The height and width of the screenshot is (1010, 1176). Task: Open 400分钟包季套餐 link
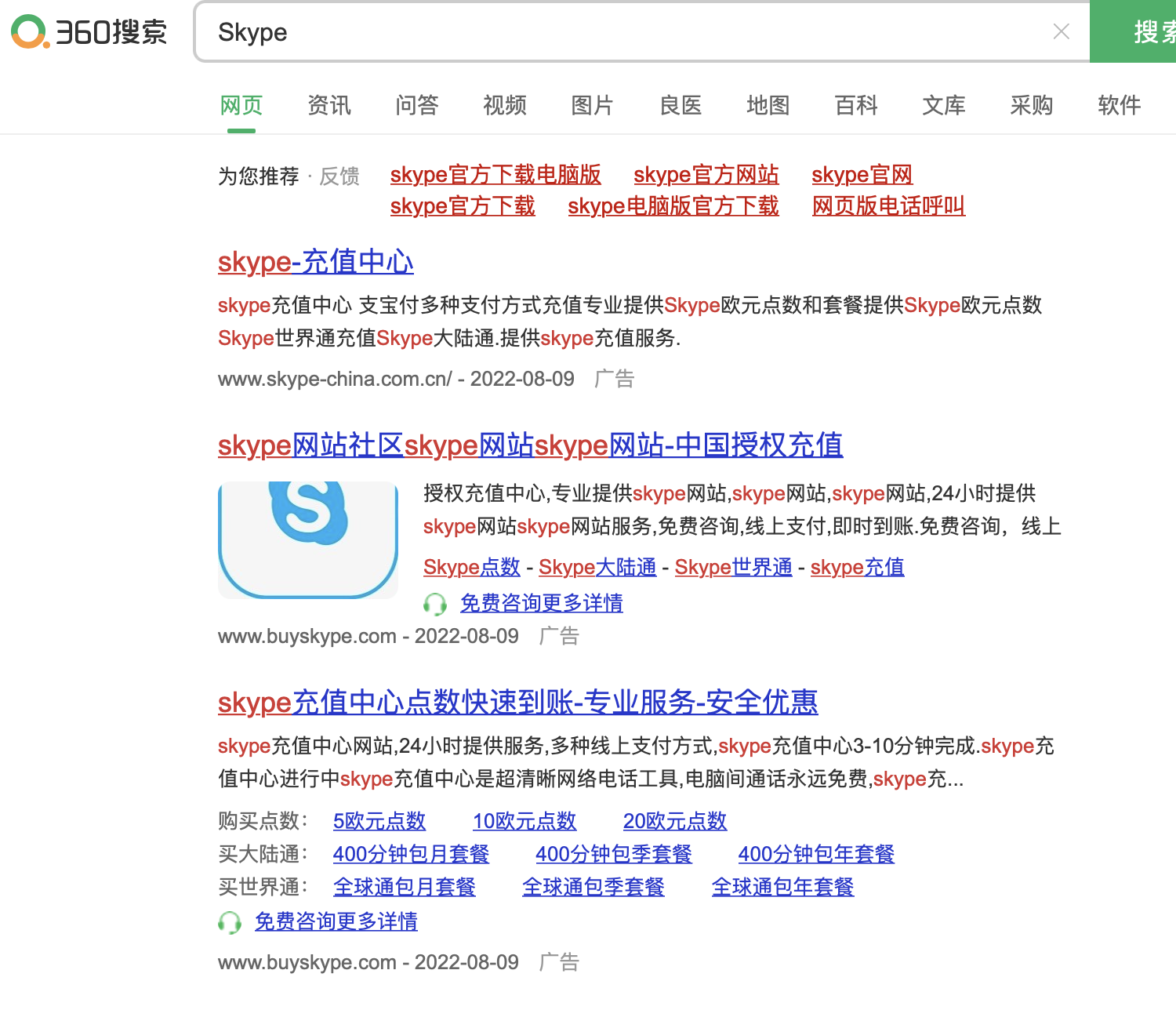click(x=614, y=854)
